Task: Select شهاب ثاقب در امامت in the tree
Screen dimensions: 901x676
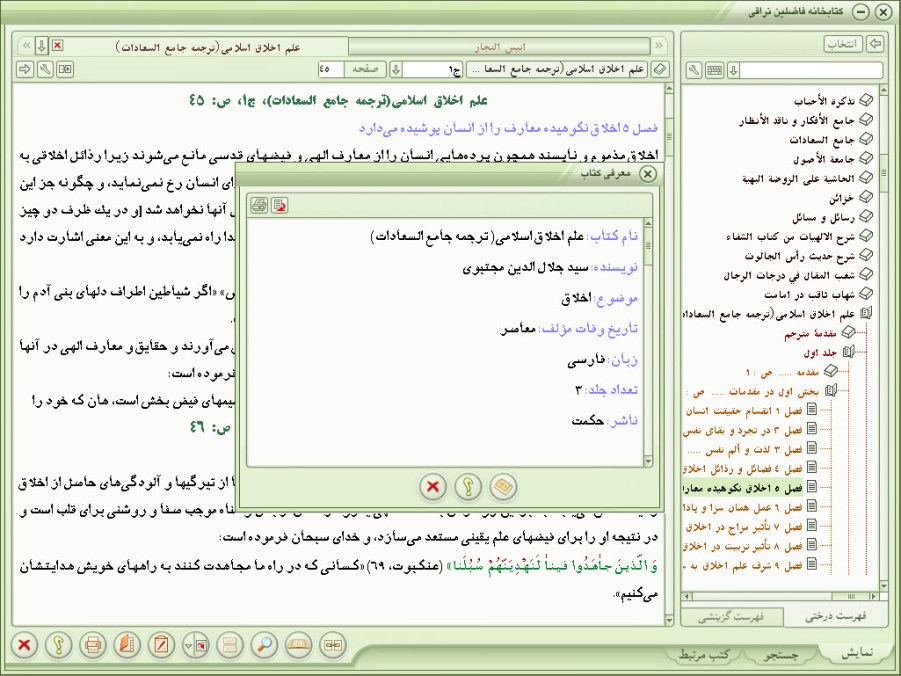Action: (x=810, y=295)
